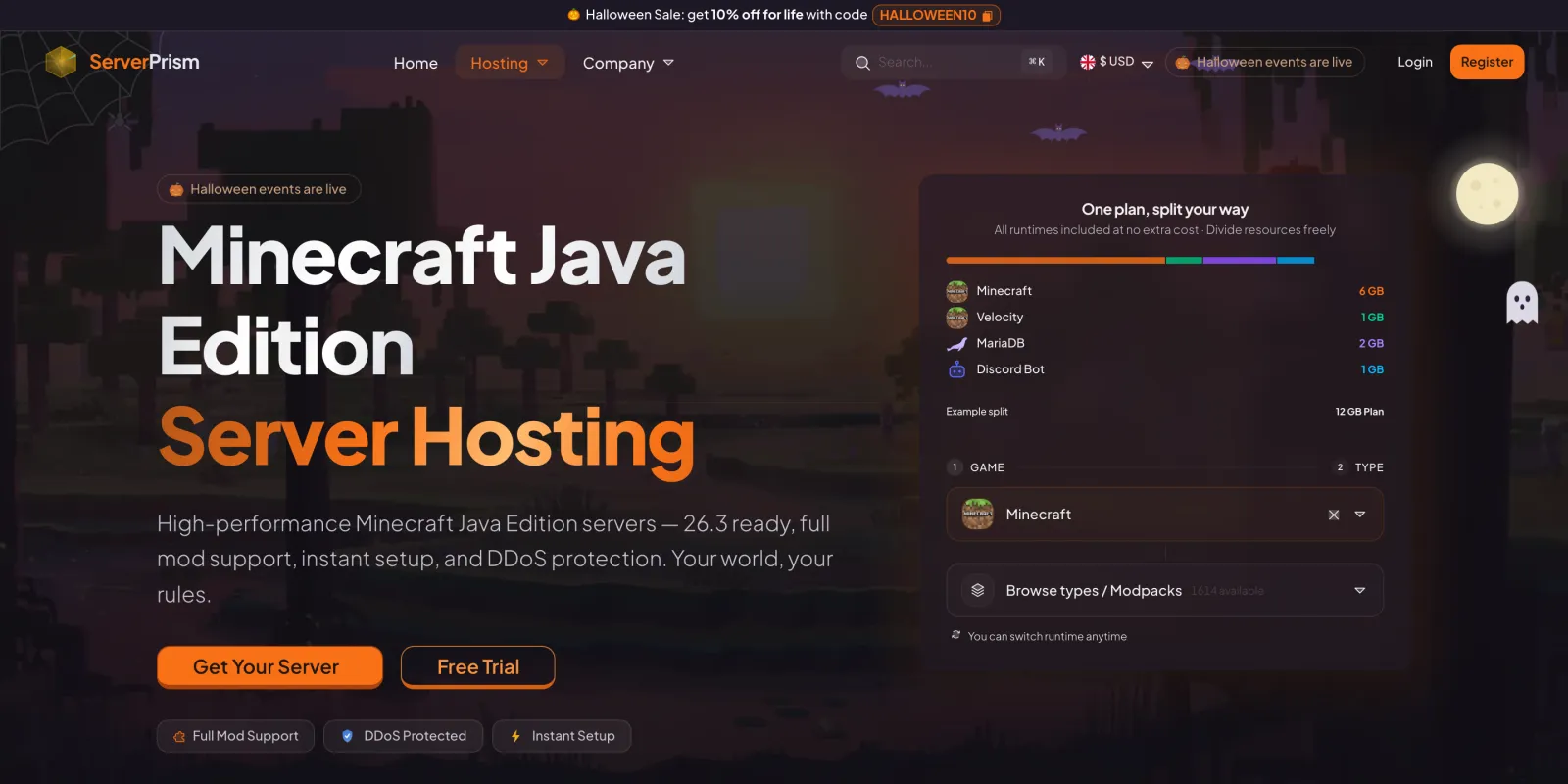Click Get Your Server button
Viewport: 1568px width, 784px height.
point(269,667)
